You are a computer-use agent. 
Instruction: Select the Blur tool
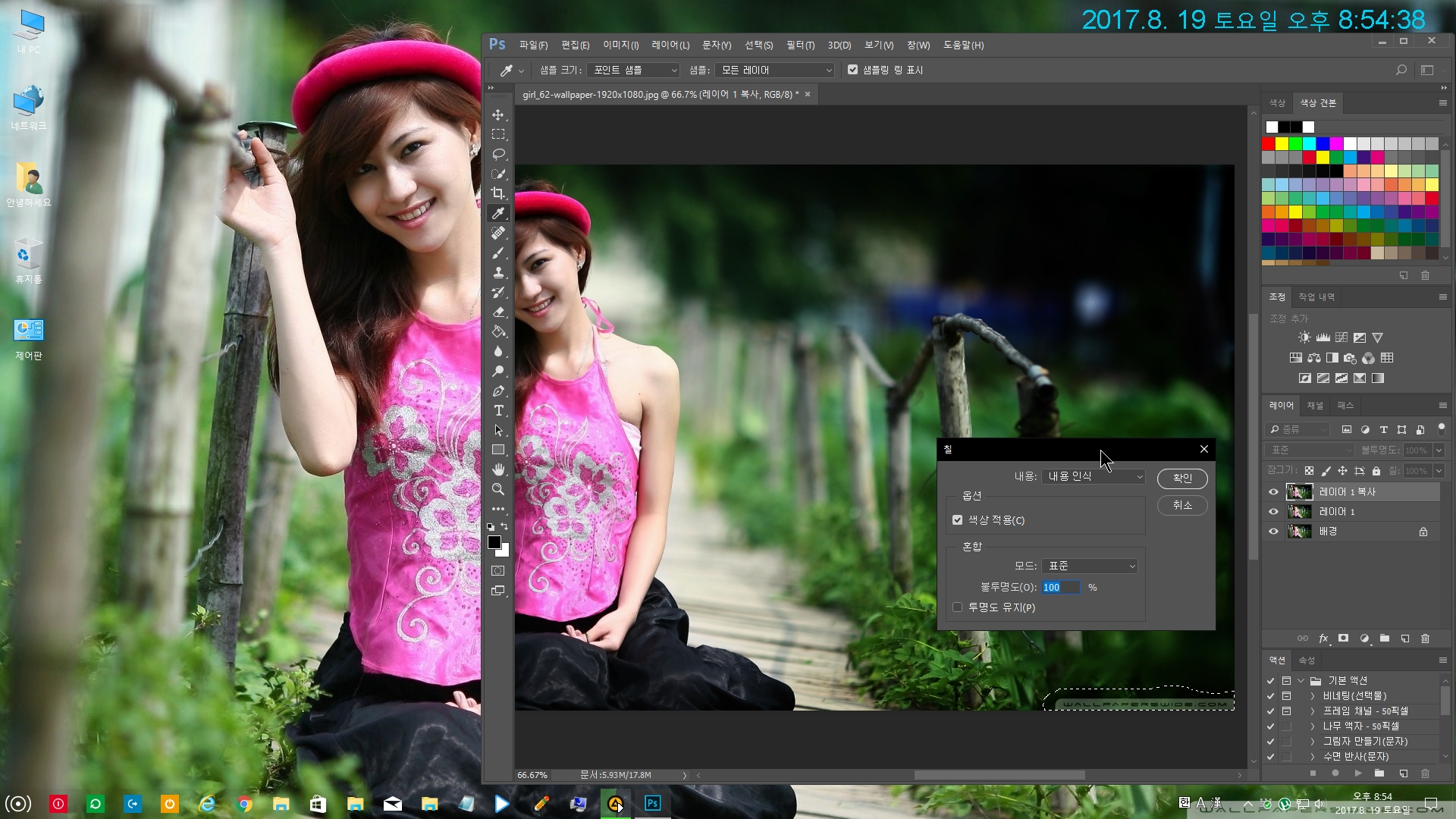(498, 352)
